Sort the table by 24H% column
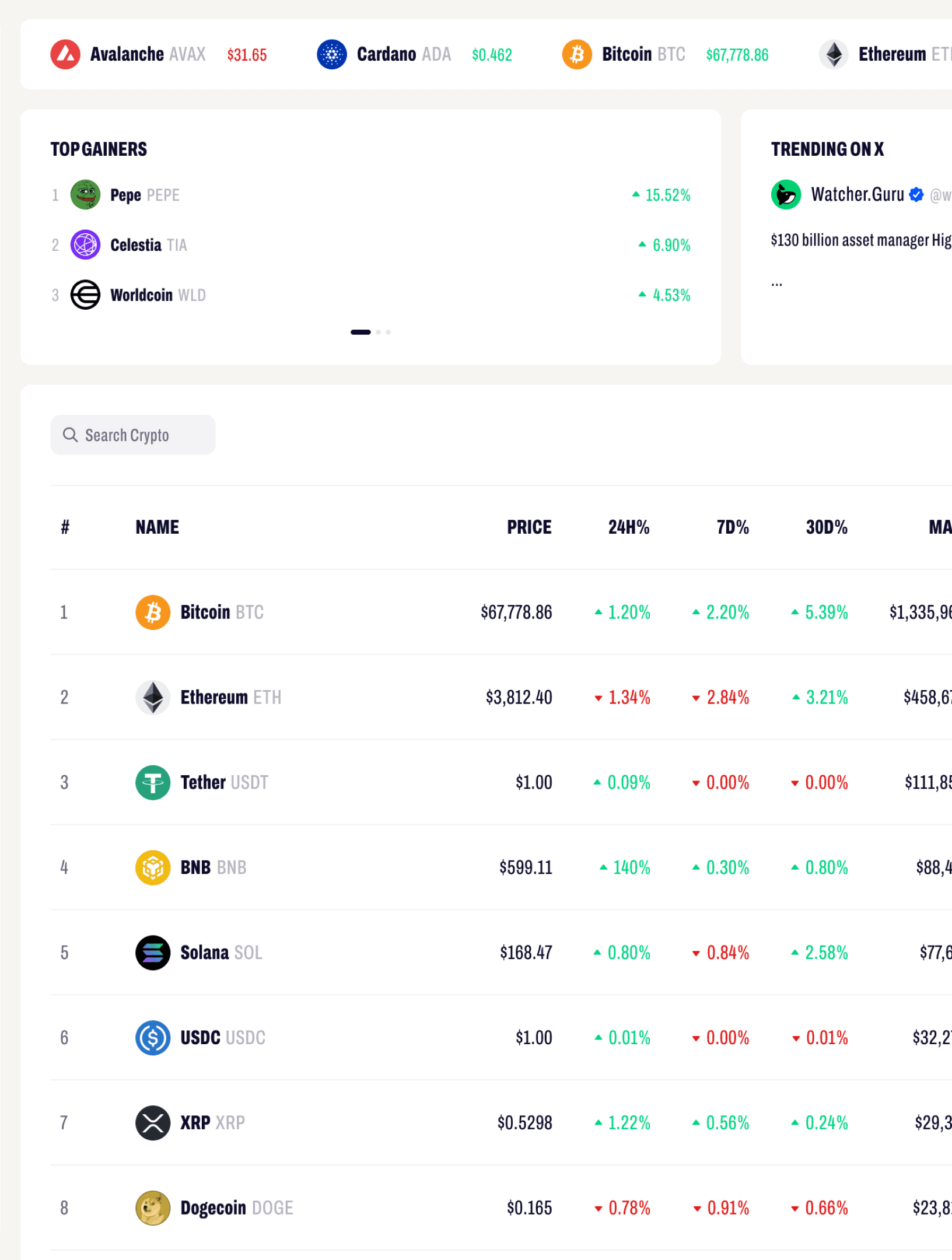The height and width of the screenshot is (1260, 952). (x=629, y=527)
